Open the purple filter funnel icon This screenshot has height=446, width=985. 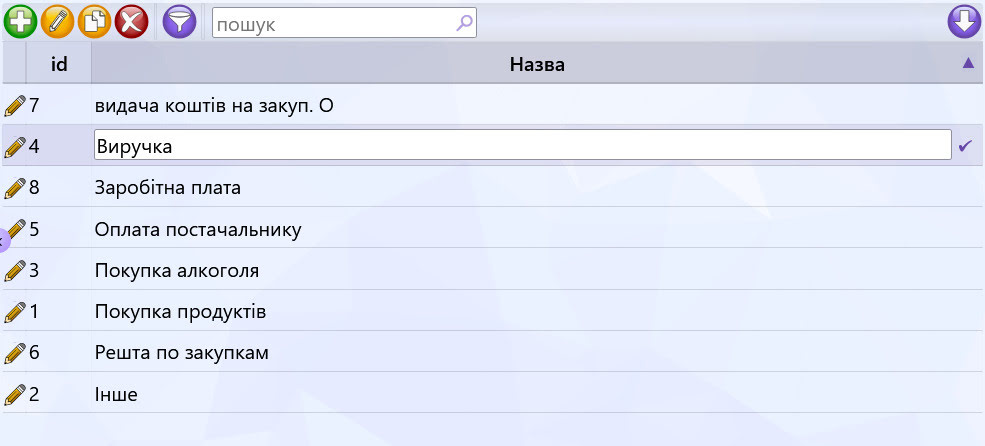tap(180, 23)
